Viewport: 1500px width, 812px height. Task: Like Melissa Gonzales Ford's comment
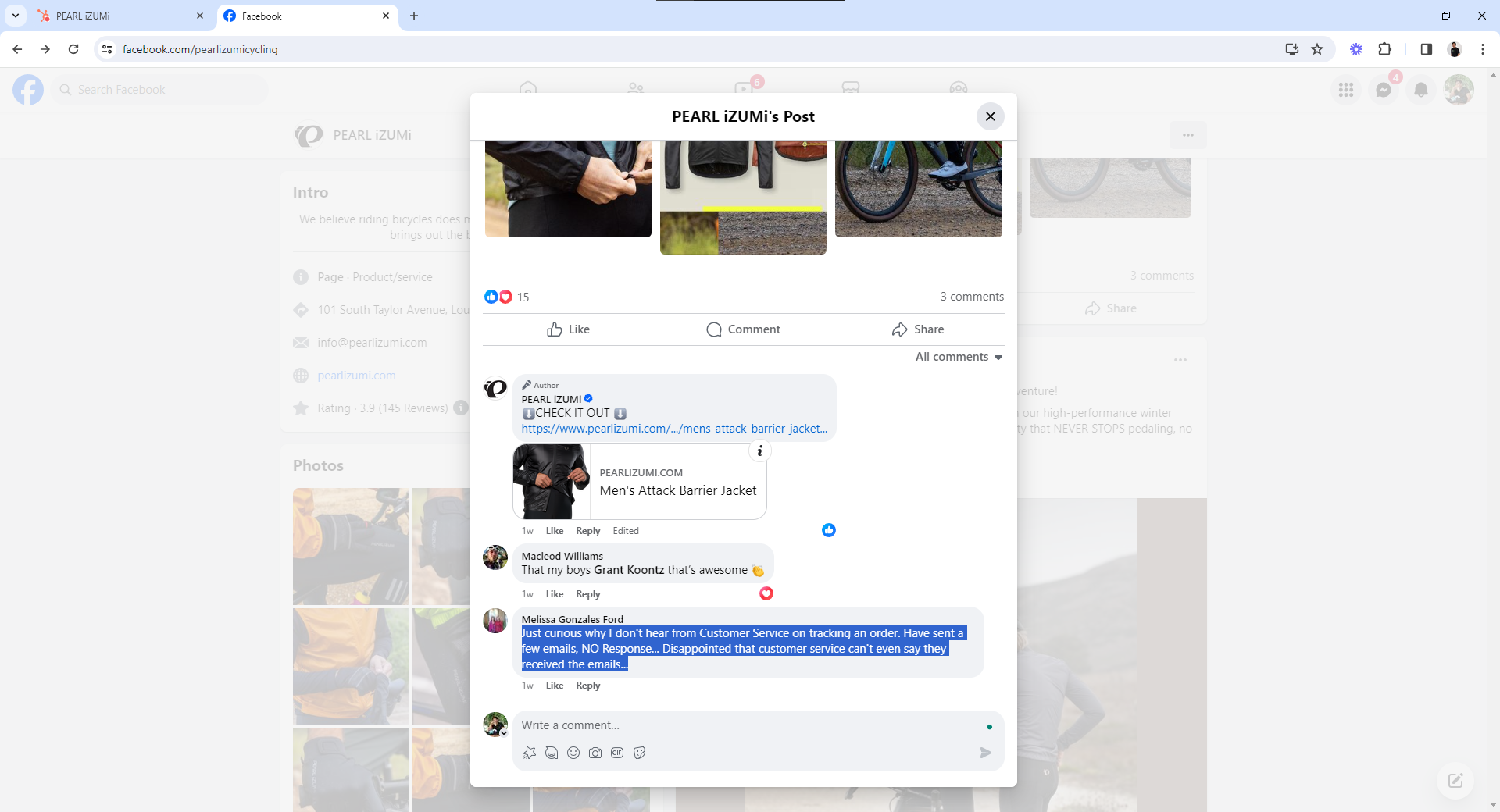click(555, 686)
